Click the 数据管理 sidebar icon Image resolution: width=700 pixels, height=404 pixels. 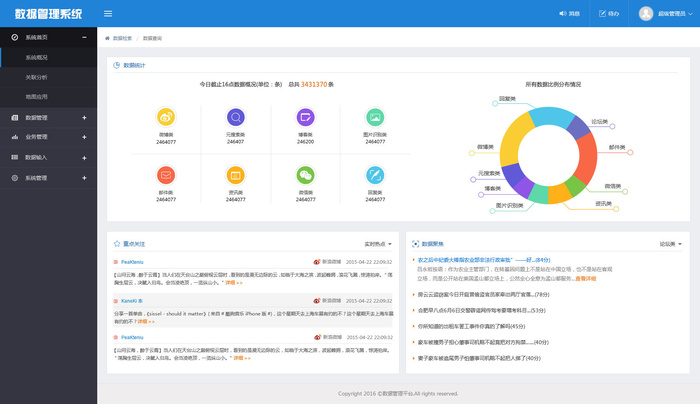[15, 118]
